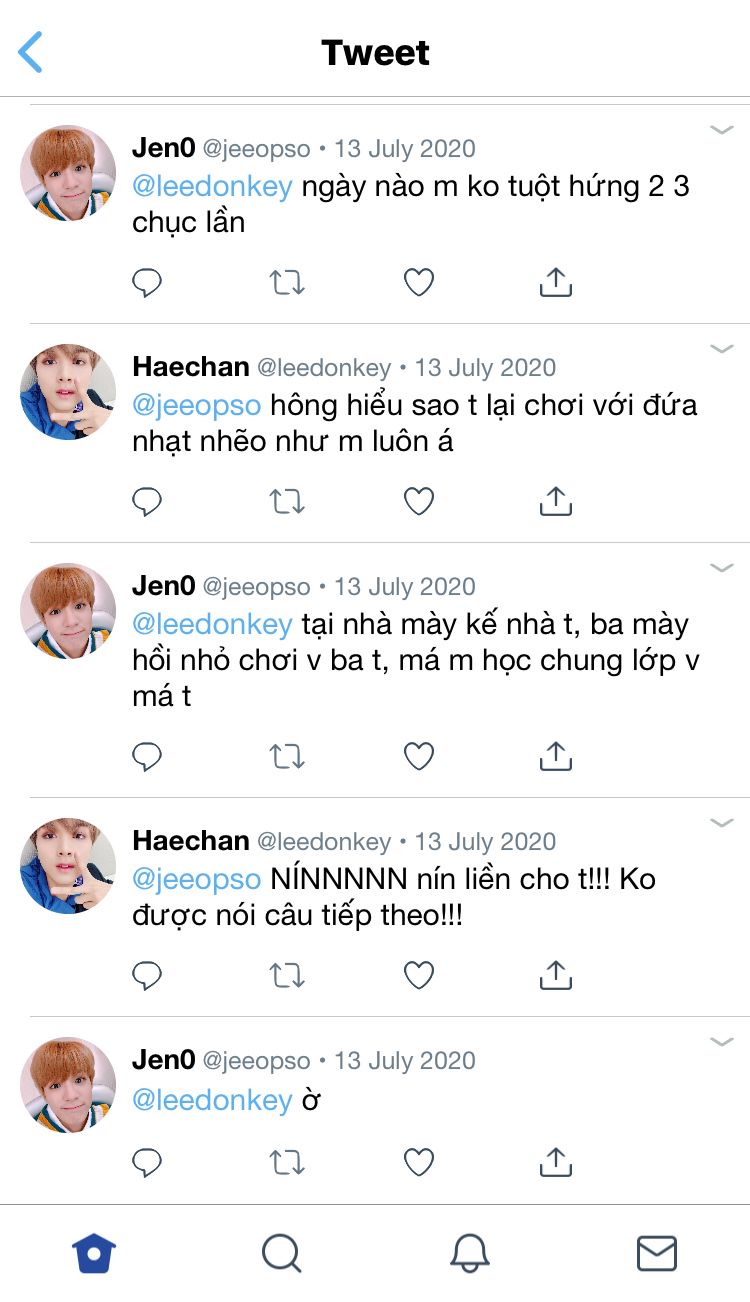Reply to Haechan's 'hông hiểu sao' tweet
This screenshot has height=1302, width=750.
[147, 502]
